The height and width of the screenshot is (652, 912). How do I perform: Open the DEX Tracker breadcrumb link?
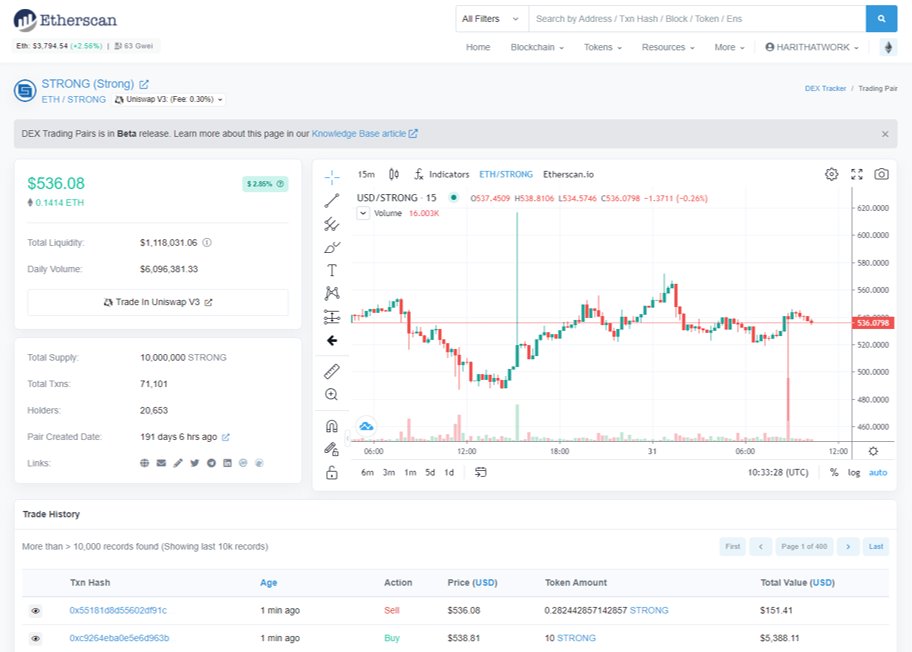(x=825, y=88)
